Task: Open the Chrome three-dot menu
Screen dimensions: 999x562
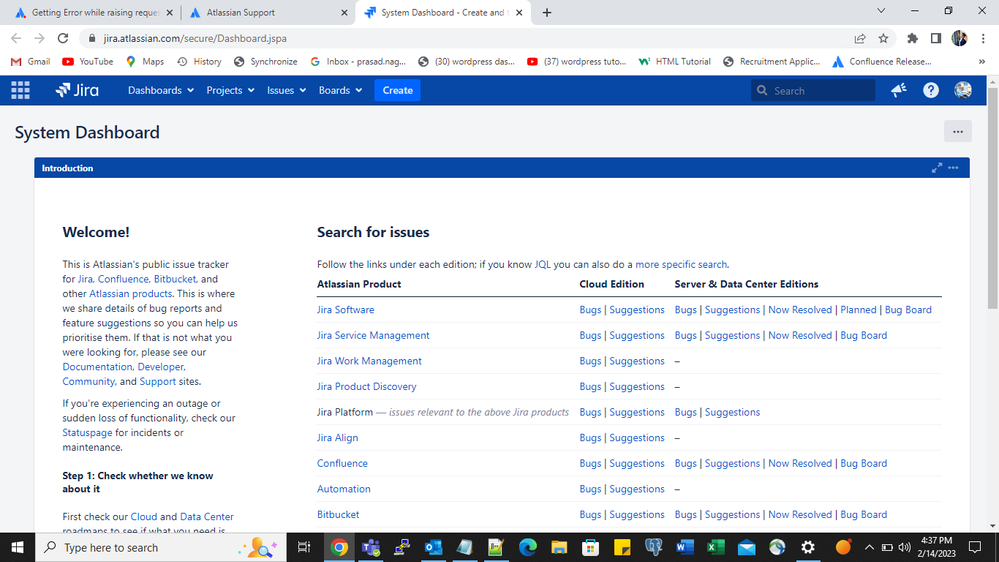Action: 983,38
